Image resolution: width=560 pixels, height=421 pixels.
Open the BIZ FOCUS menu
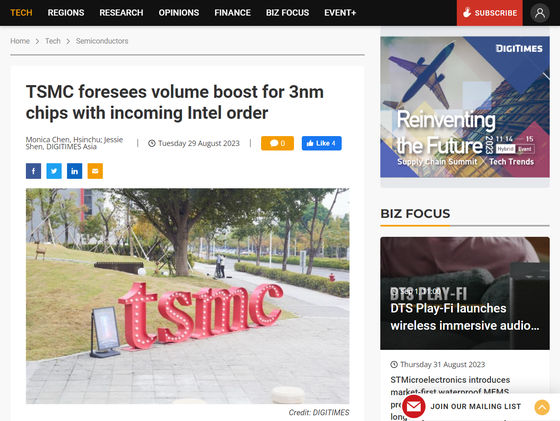point(288,13)
